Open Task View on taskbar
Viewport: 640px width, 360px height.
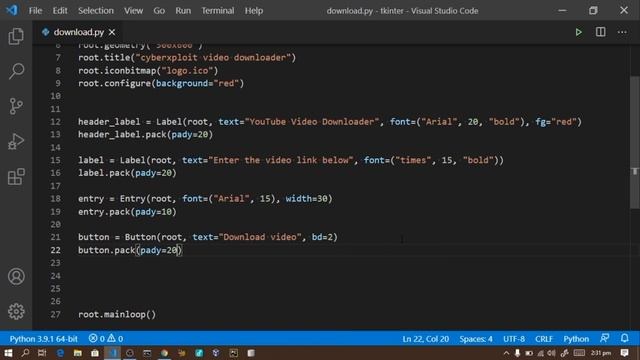(x=42, y=353)
